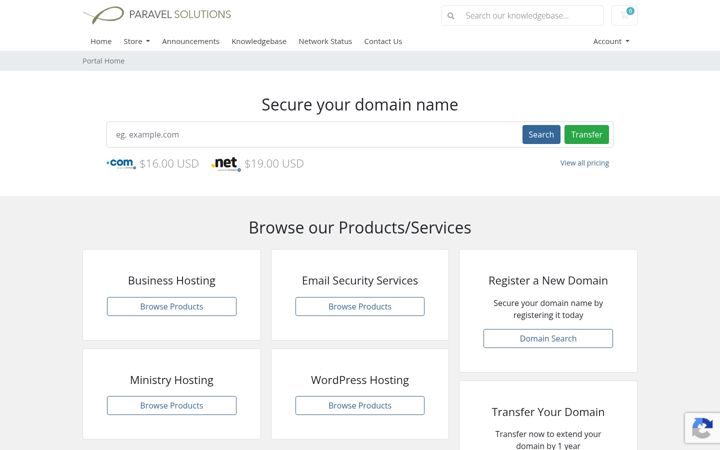Click the Secure your domain name heading
The width and height of the screenshot is (720, 450).
(x=360, y=105)
